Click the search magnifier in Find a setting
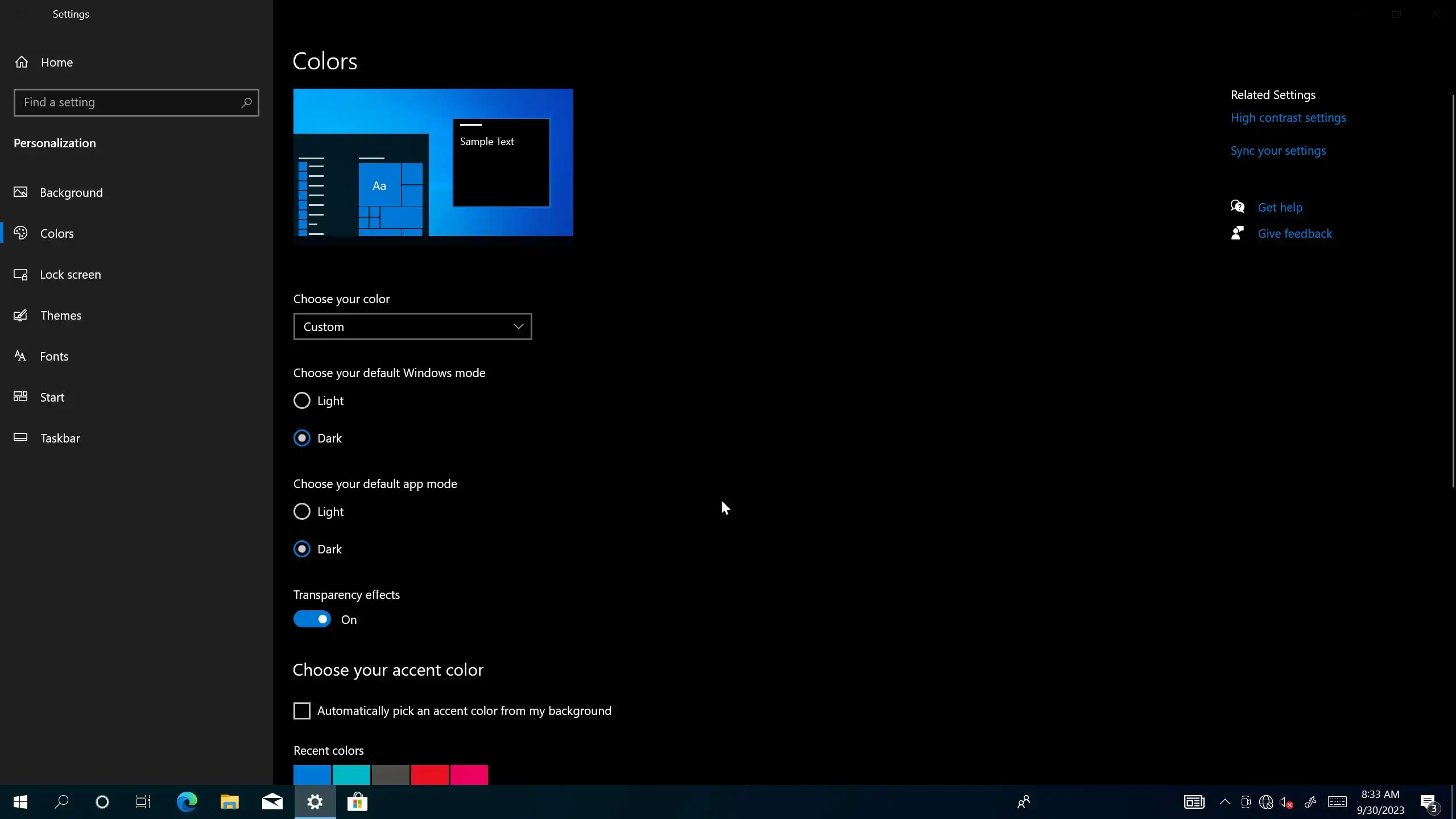This screenshot has width=1456, height=819. pyautogui.click(x=246, y=102)
